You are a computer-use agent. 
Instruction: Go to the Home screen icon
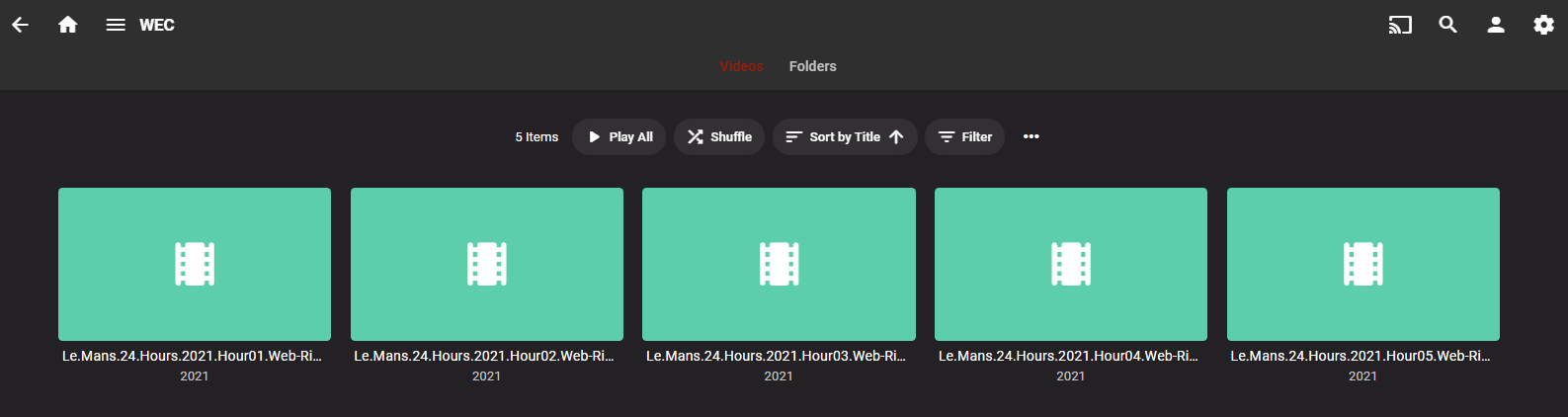(x=68, y=25)
